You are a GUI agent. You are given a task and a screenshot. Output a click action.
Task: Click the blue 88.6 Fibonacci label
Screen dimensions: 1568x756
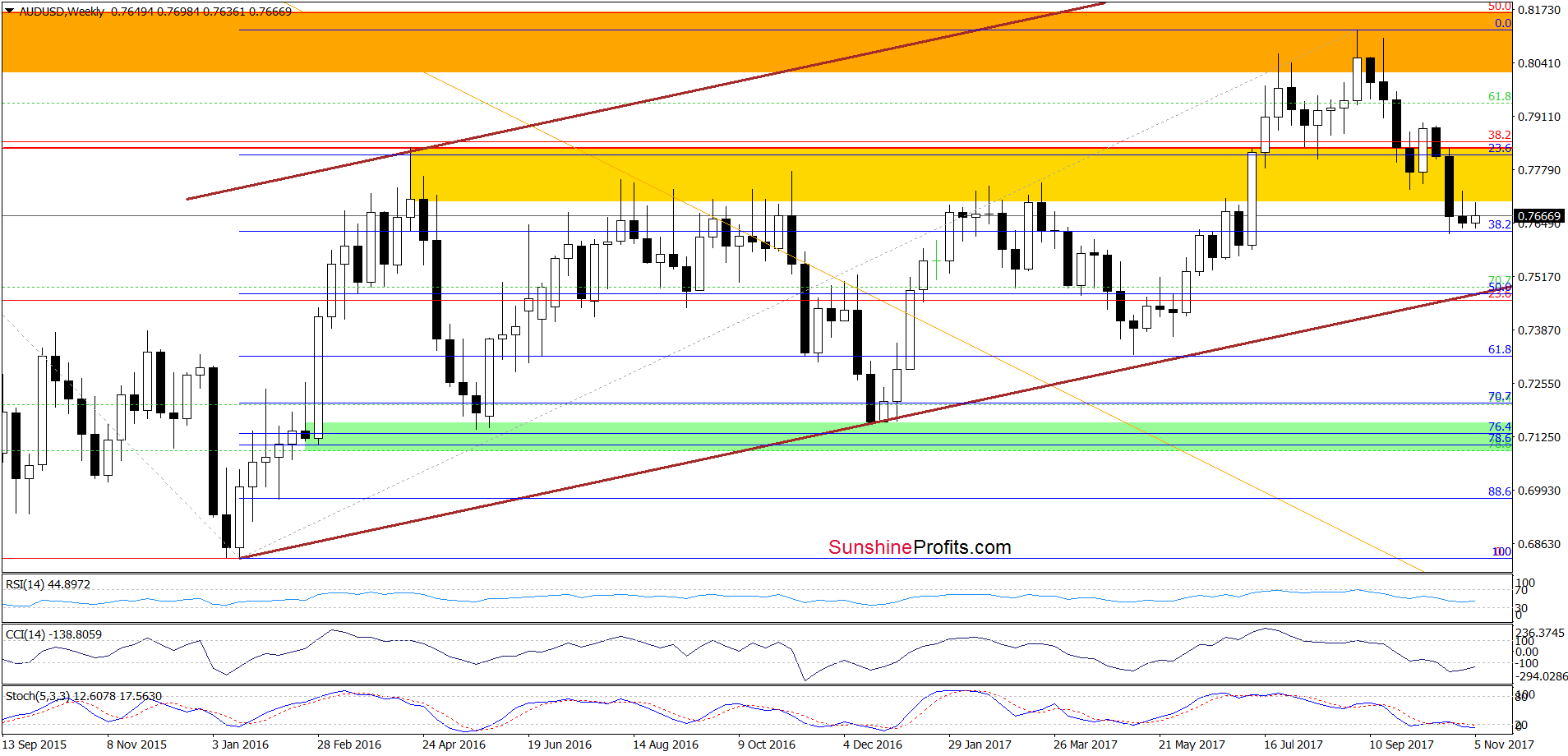(x=1500, y=491)
